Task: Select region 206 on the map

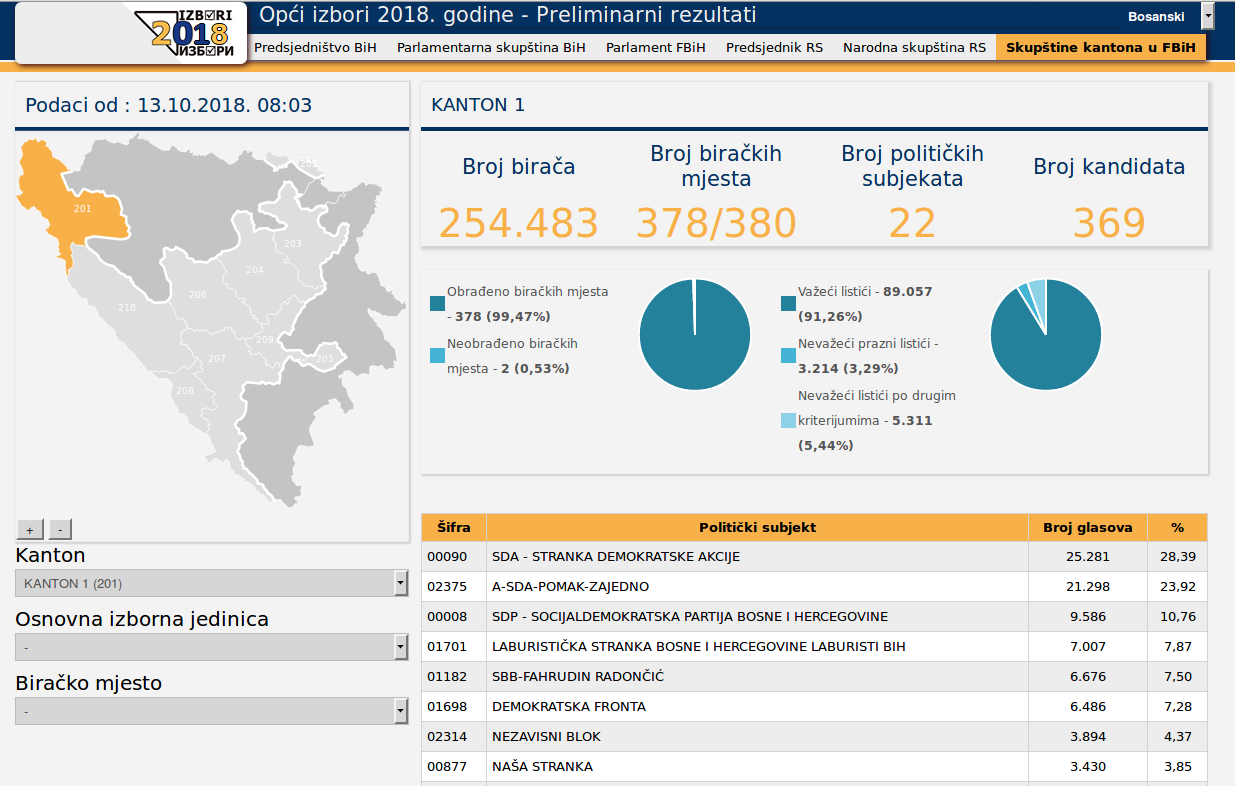Action: point(197,294)
